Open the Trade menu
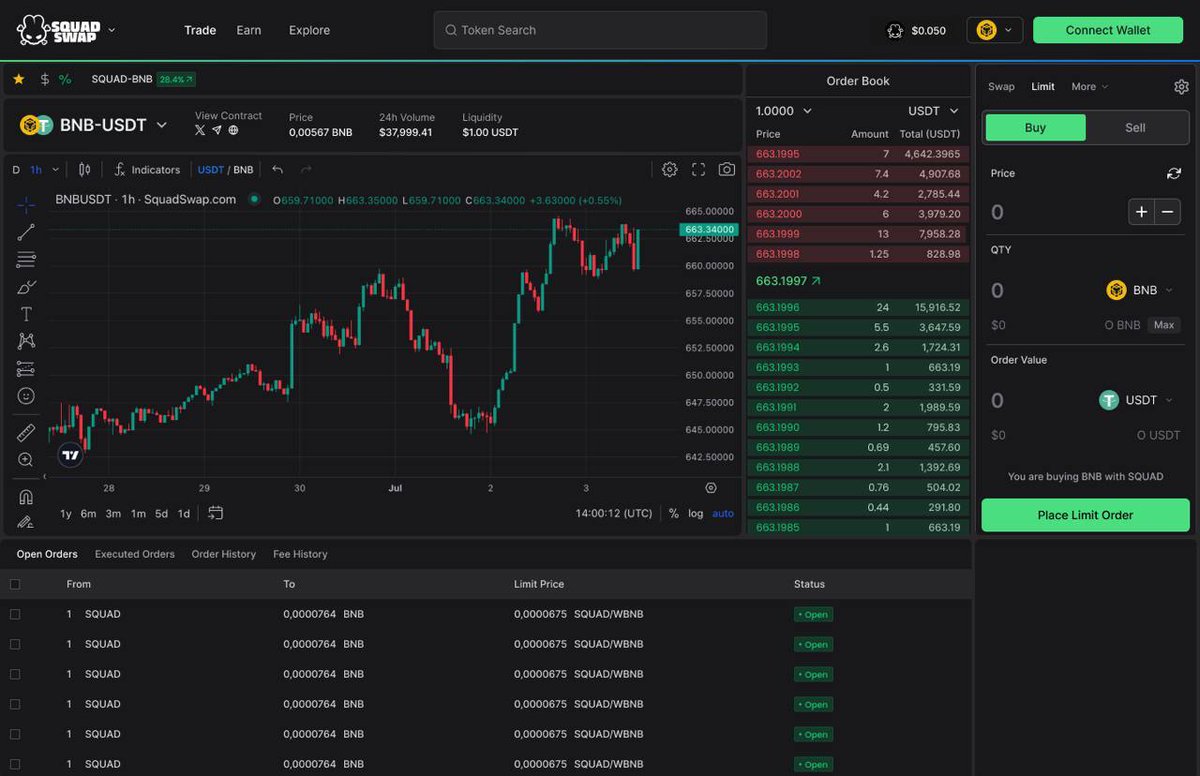Screen dimensions: 1200x776 pyautogui.click(x=200, y=30)
